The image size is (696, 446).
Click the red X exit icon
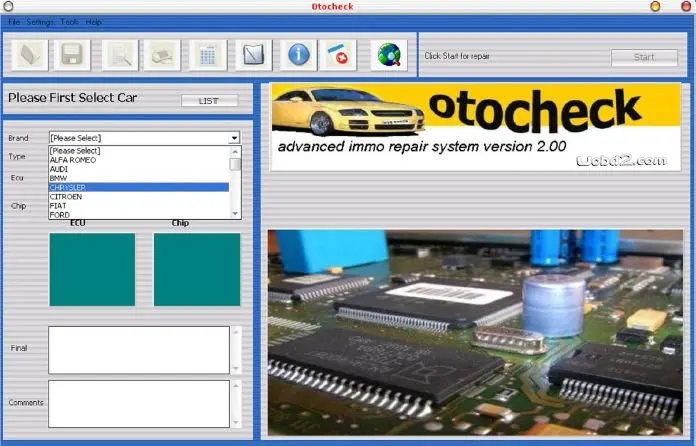click(338, 55)
